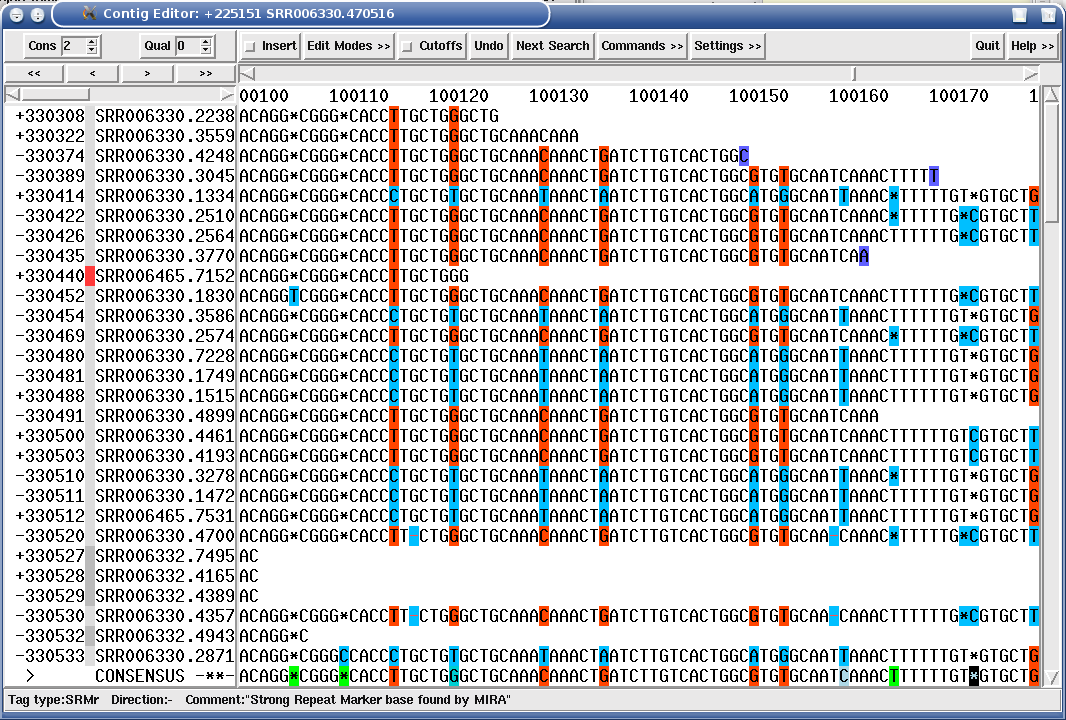
Task: Select read name SRR006330.2871
Action: click(165, 656)
